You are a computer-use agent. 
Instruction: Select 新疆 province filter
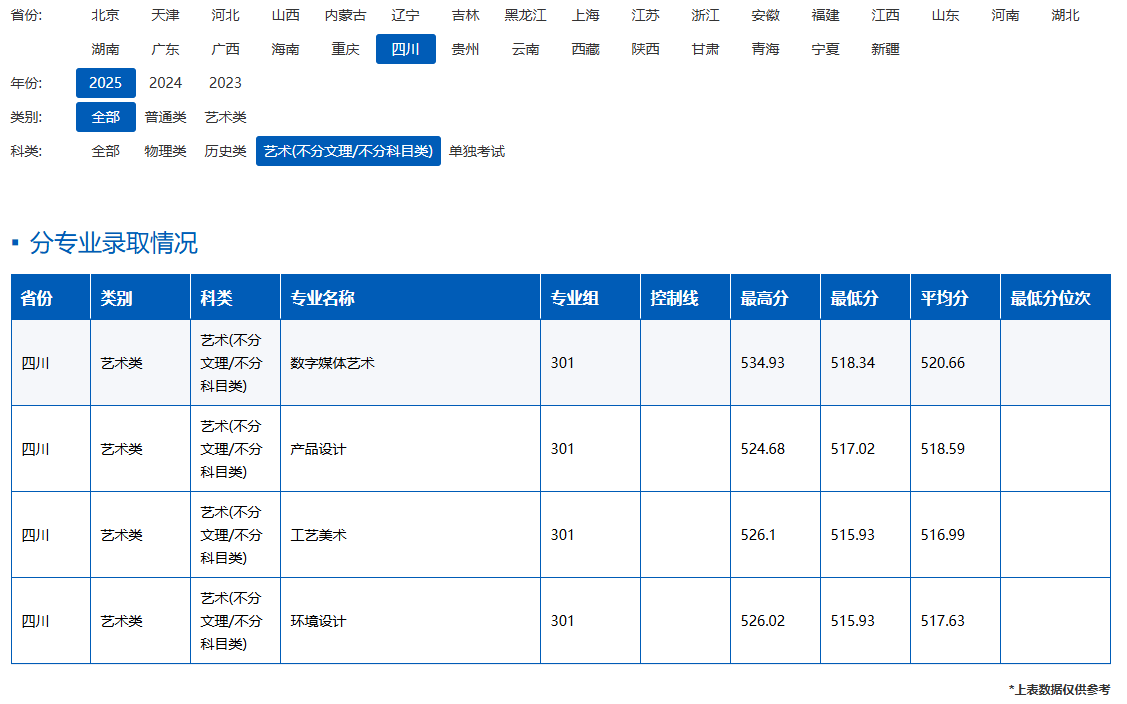click(886, 49)
